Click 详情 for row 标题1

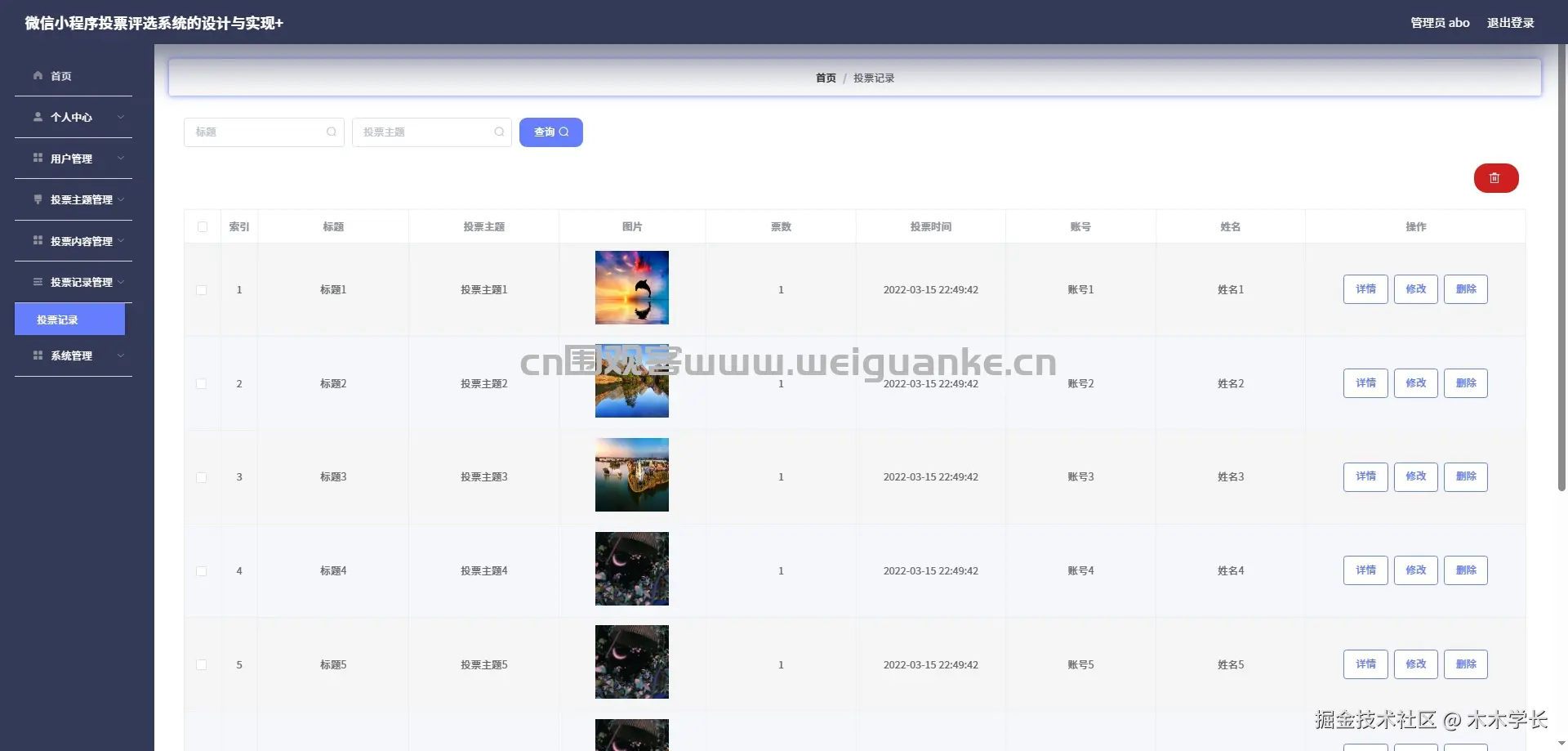click(1365, 289)
